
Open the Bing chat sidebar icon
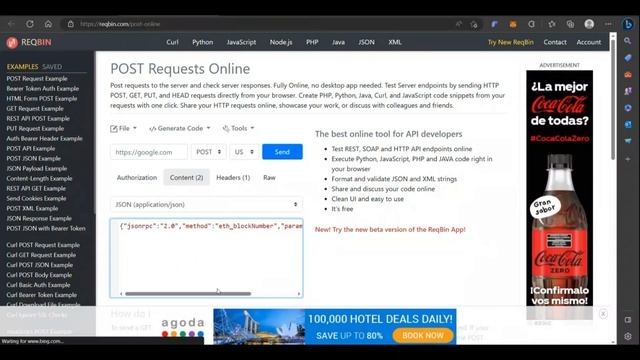[x=628, y=24]
